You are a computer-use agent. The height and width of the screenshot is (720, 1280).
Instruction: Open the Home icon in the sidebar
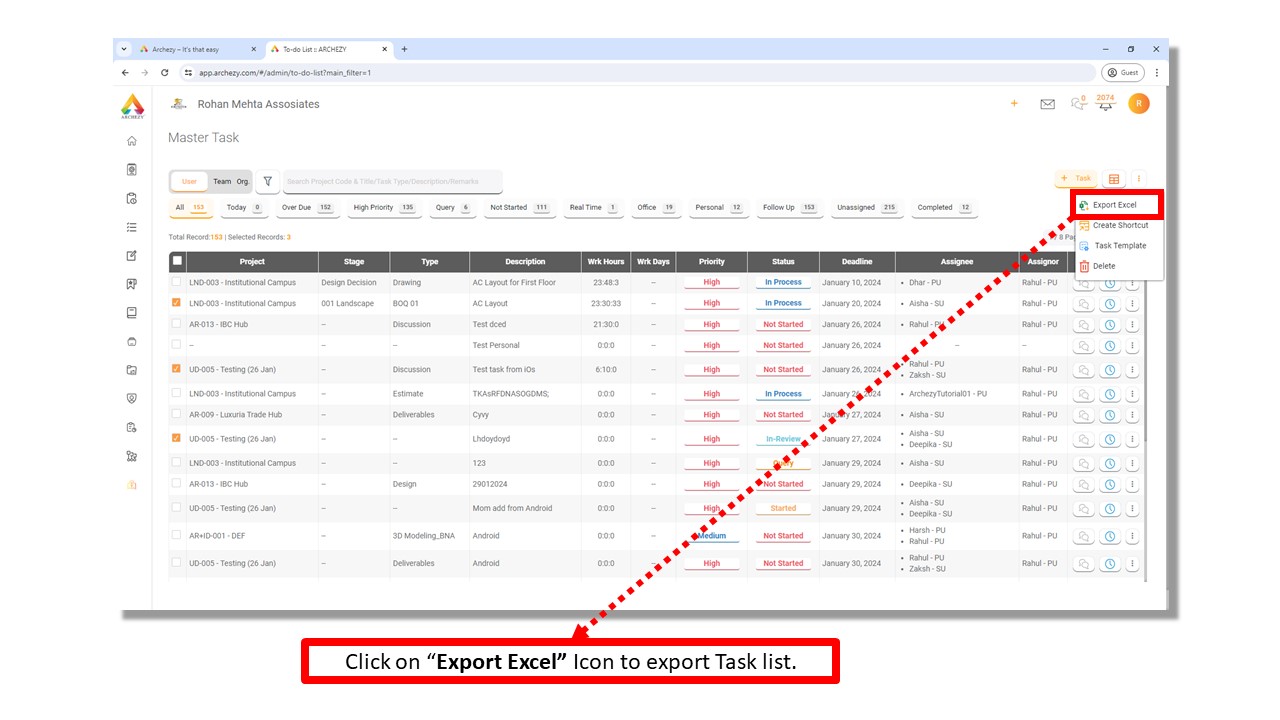[132, 141]
